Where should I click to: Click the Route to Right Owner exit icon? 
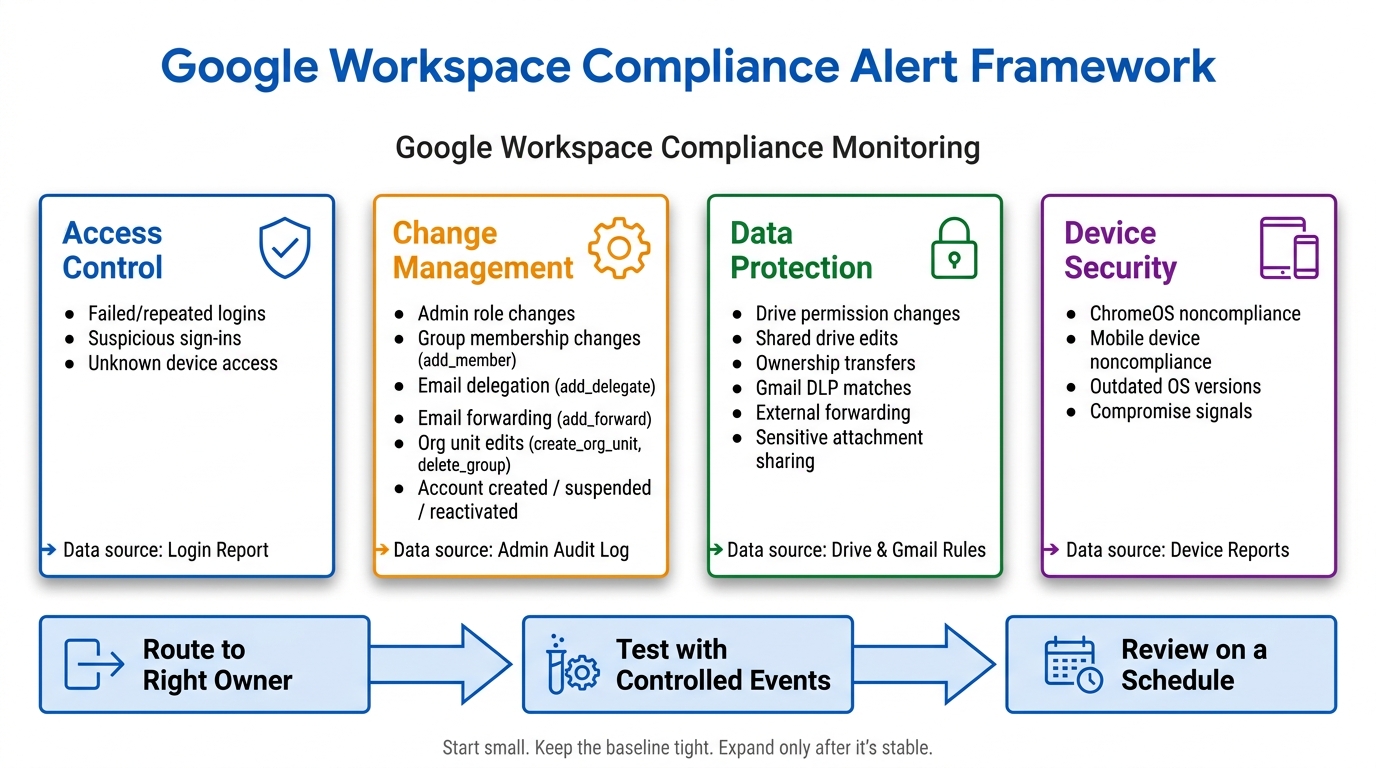(94, 664)
